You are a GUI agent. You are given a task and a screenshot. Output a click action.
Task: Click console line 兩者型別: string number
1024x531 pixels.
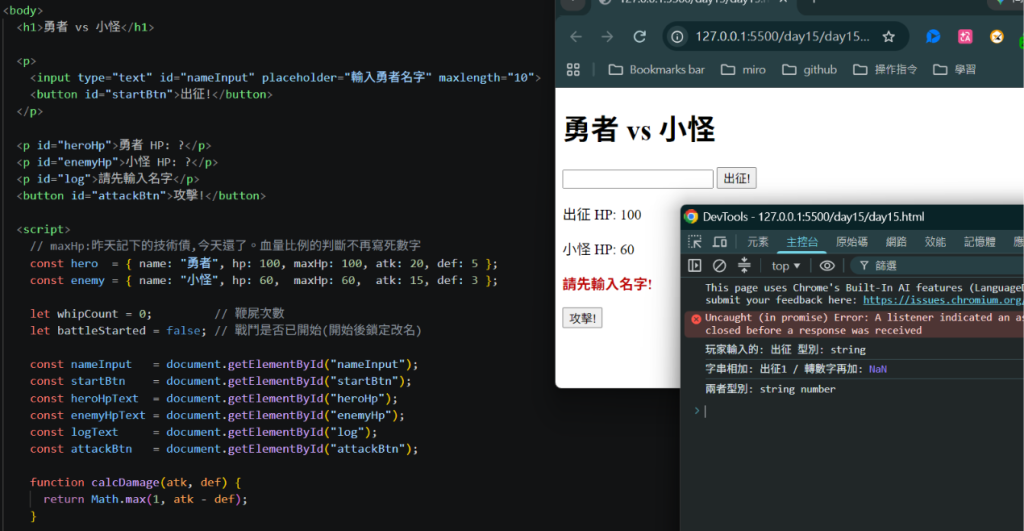tap(771, 389)
